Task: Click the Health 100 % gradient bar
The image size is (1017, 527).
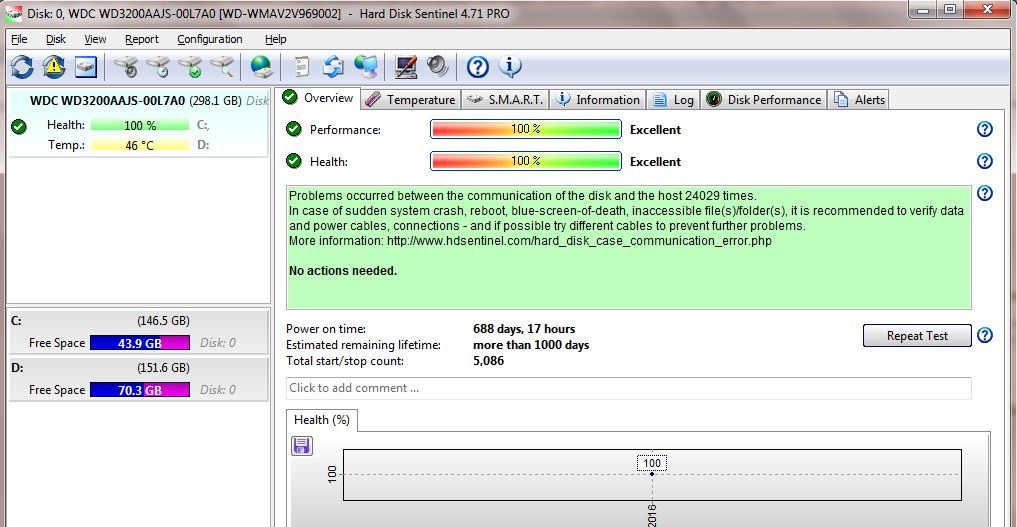Action: [x=526, y=161]
